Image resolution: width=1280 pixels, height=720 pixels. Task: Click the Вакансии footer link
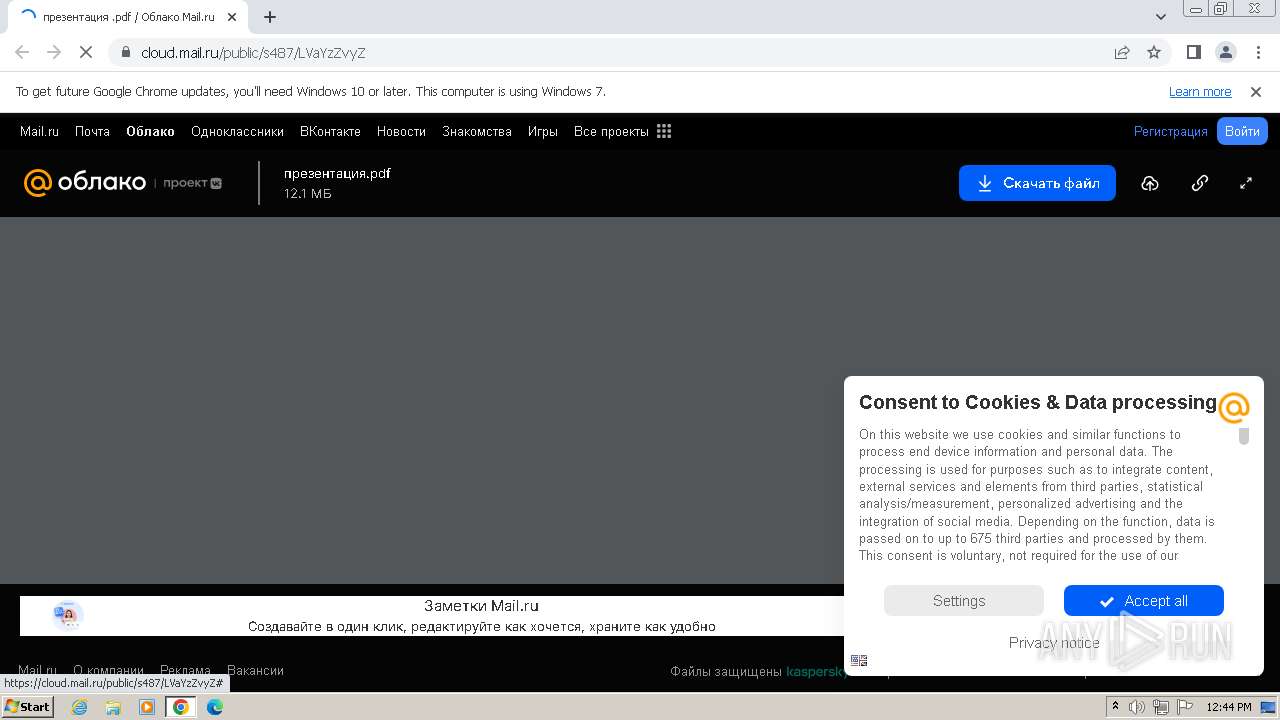coord(255,671)
